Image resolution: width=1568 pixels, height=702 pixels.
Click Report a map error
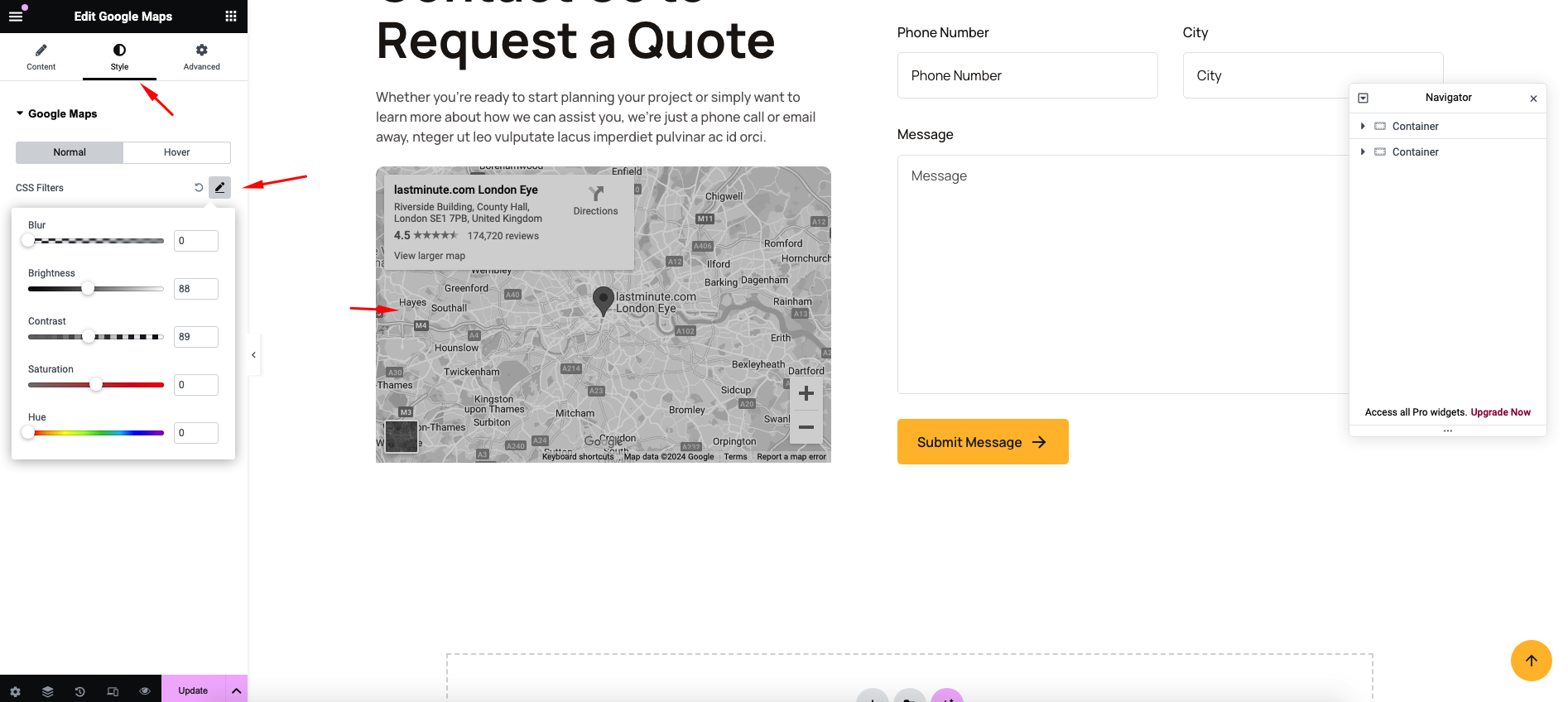tap(791, 457)
